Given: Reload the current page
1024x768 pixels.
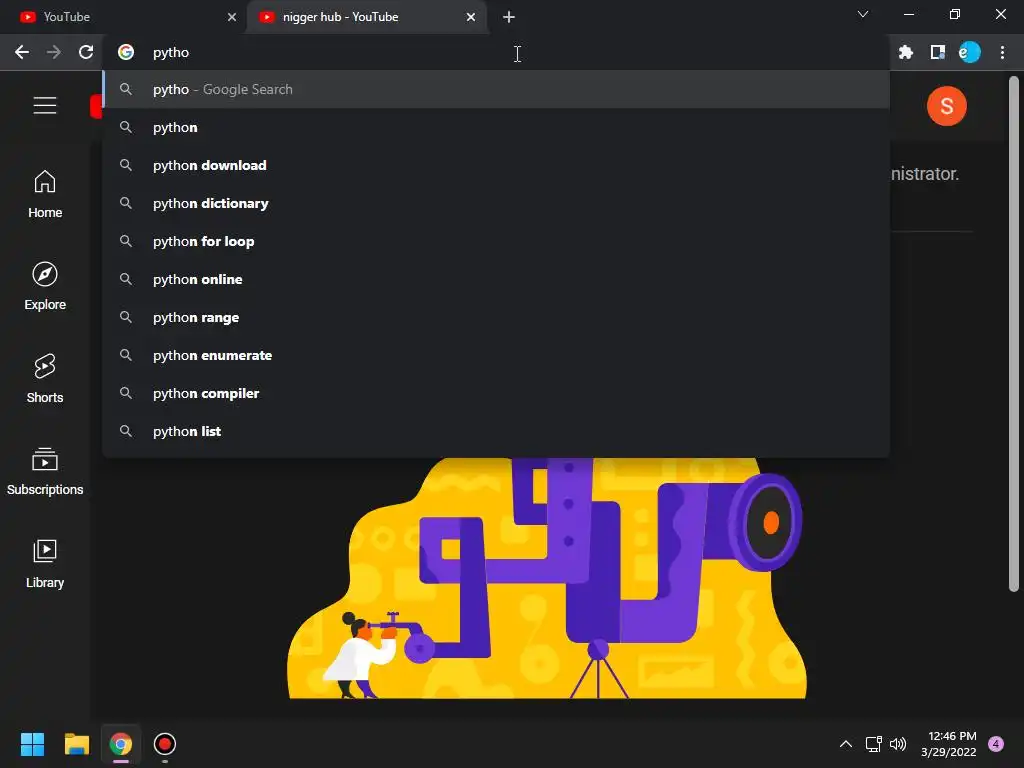Looking at the screenshot, I should point(86,52).
